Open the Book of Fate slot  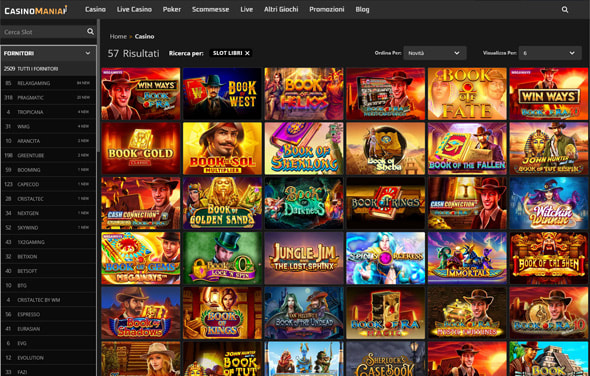467,94
